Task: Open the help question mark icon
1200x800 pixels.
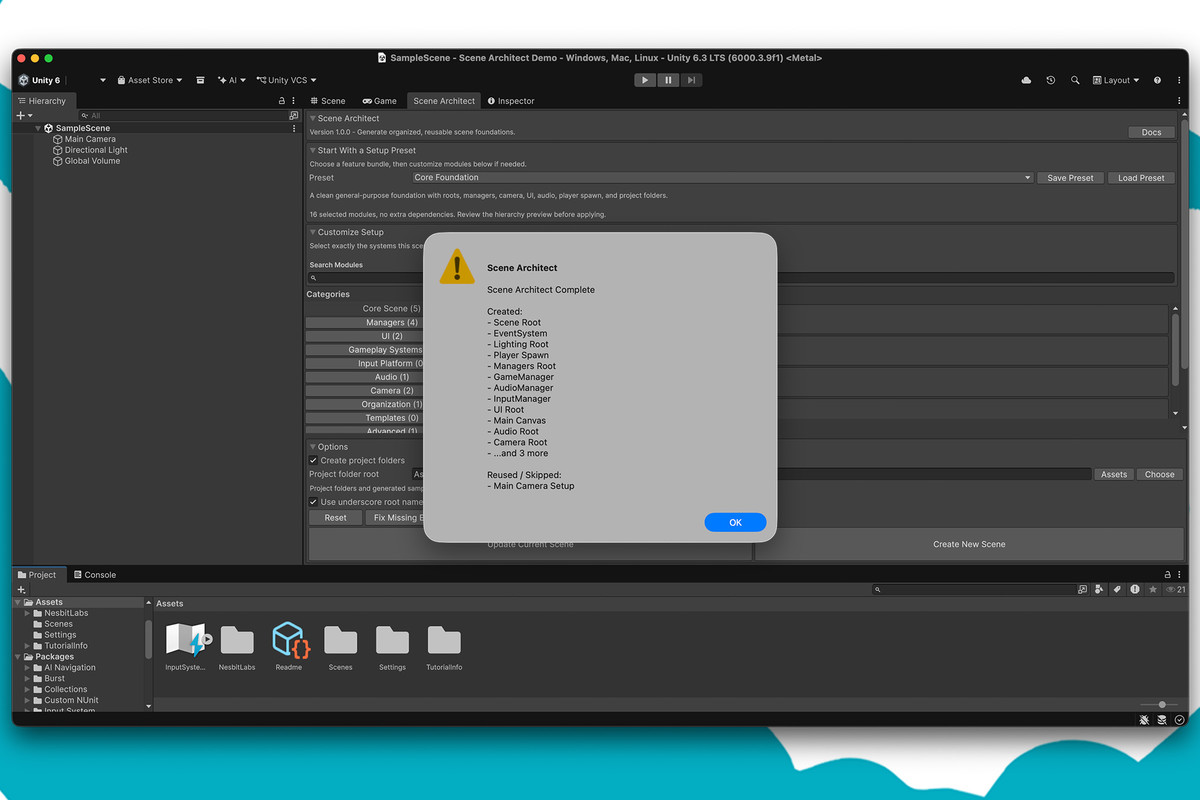Action: tap(1157, 80)
